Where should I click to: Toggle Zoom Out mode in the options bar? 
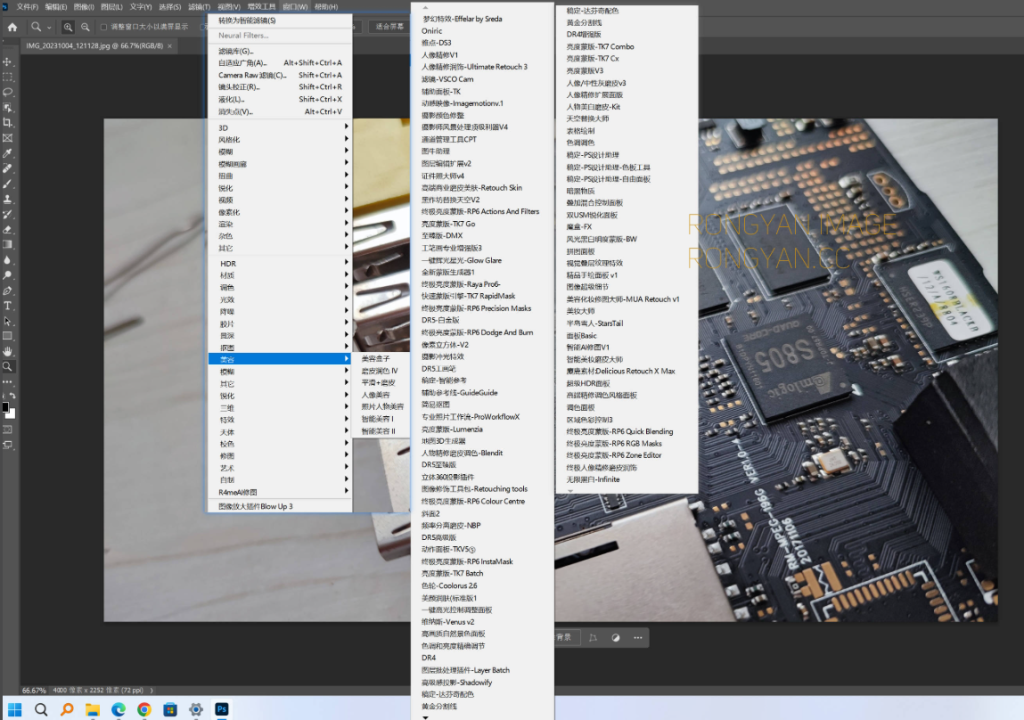click(x=84, y=27)
